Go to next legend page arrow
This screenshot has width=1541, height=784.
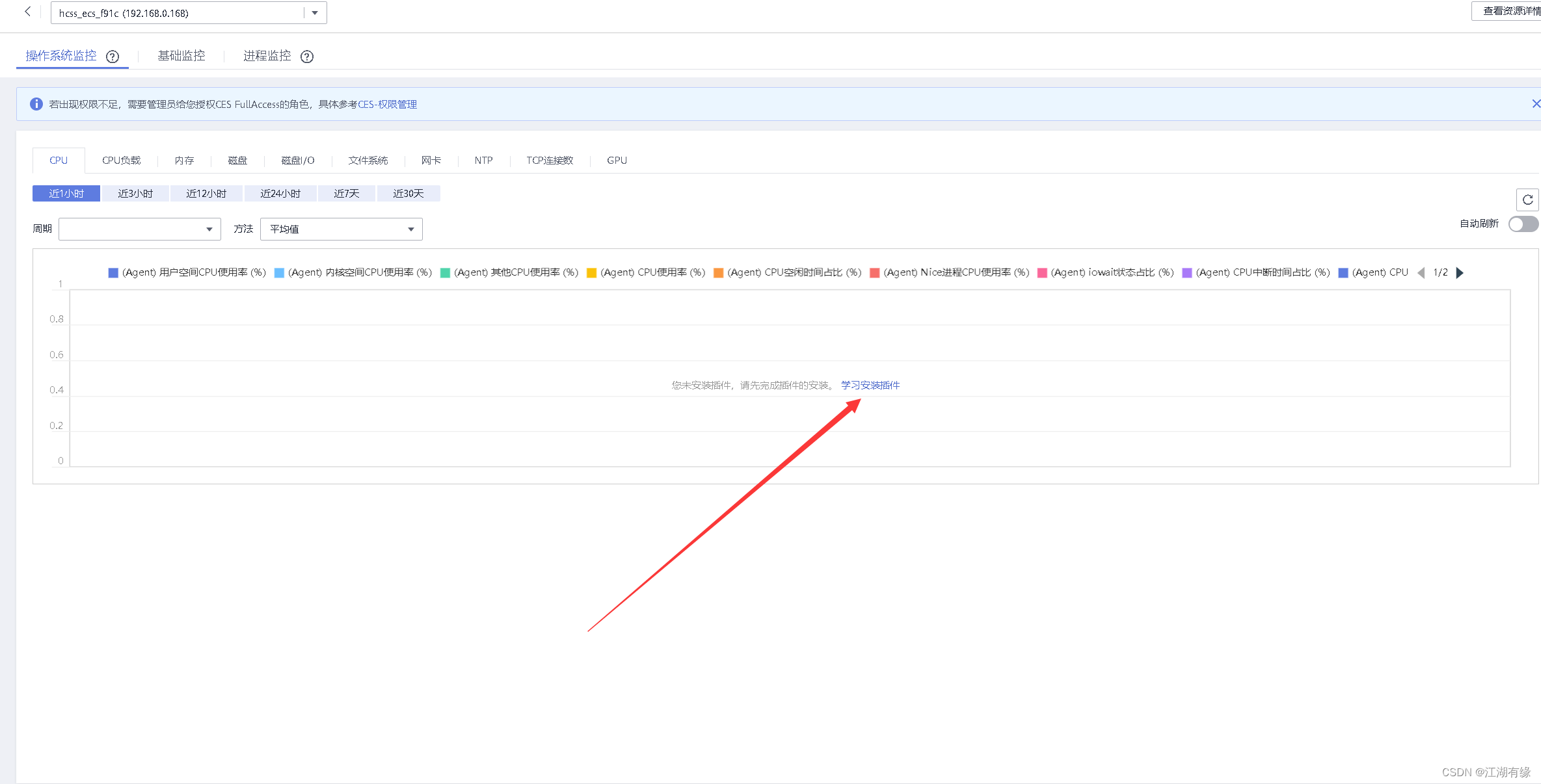pos(1460,273)
